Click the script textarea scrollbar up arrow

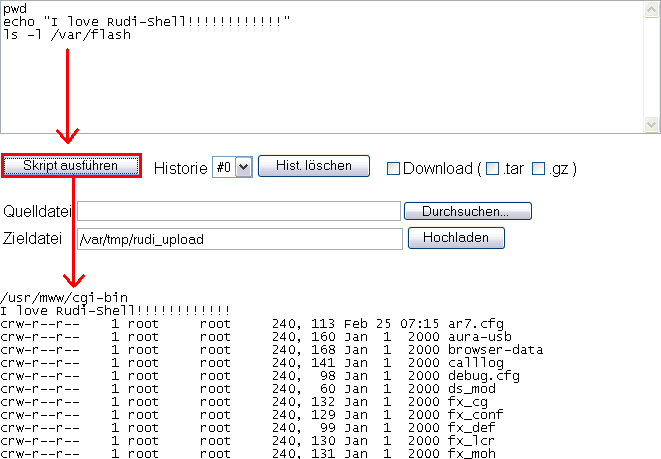tap(652, 9)
